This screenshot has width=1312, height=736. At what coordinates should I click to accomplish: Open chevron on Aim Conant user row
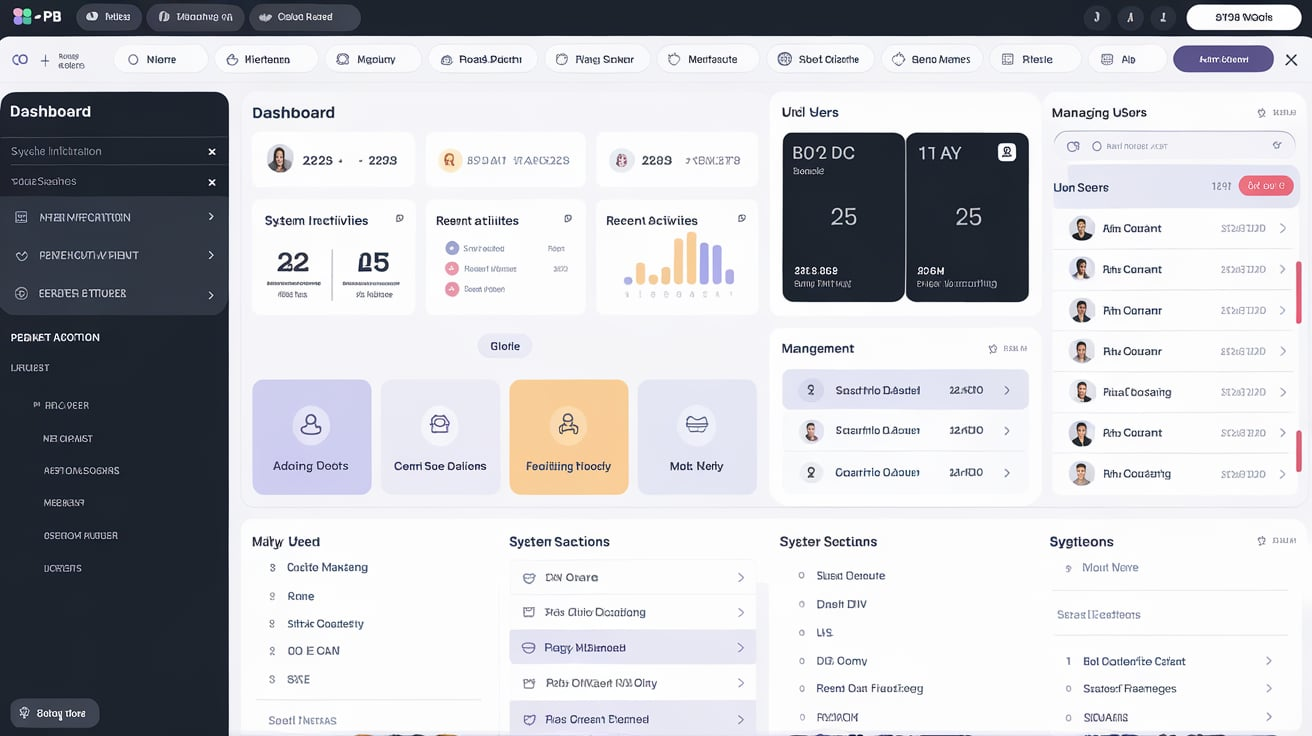click(1283, 229)
